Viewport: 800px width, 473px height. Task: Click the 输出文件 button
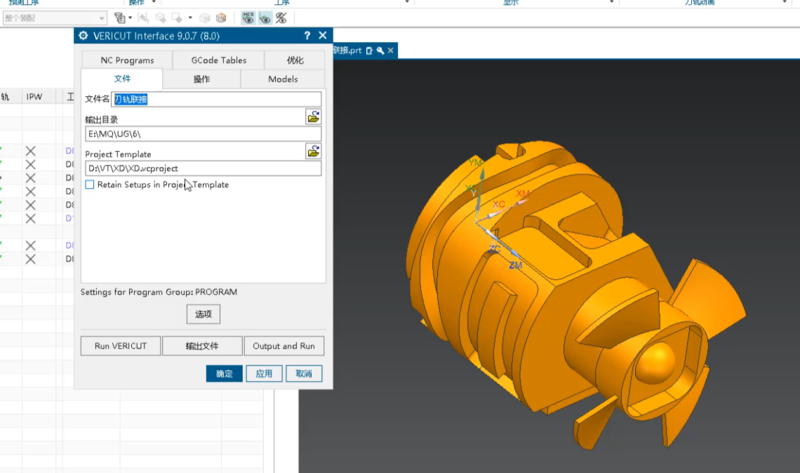point(202,346)
